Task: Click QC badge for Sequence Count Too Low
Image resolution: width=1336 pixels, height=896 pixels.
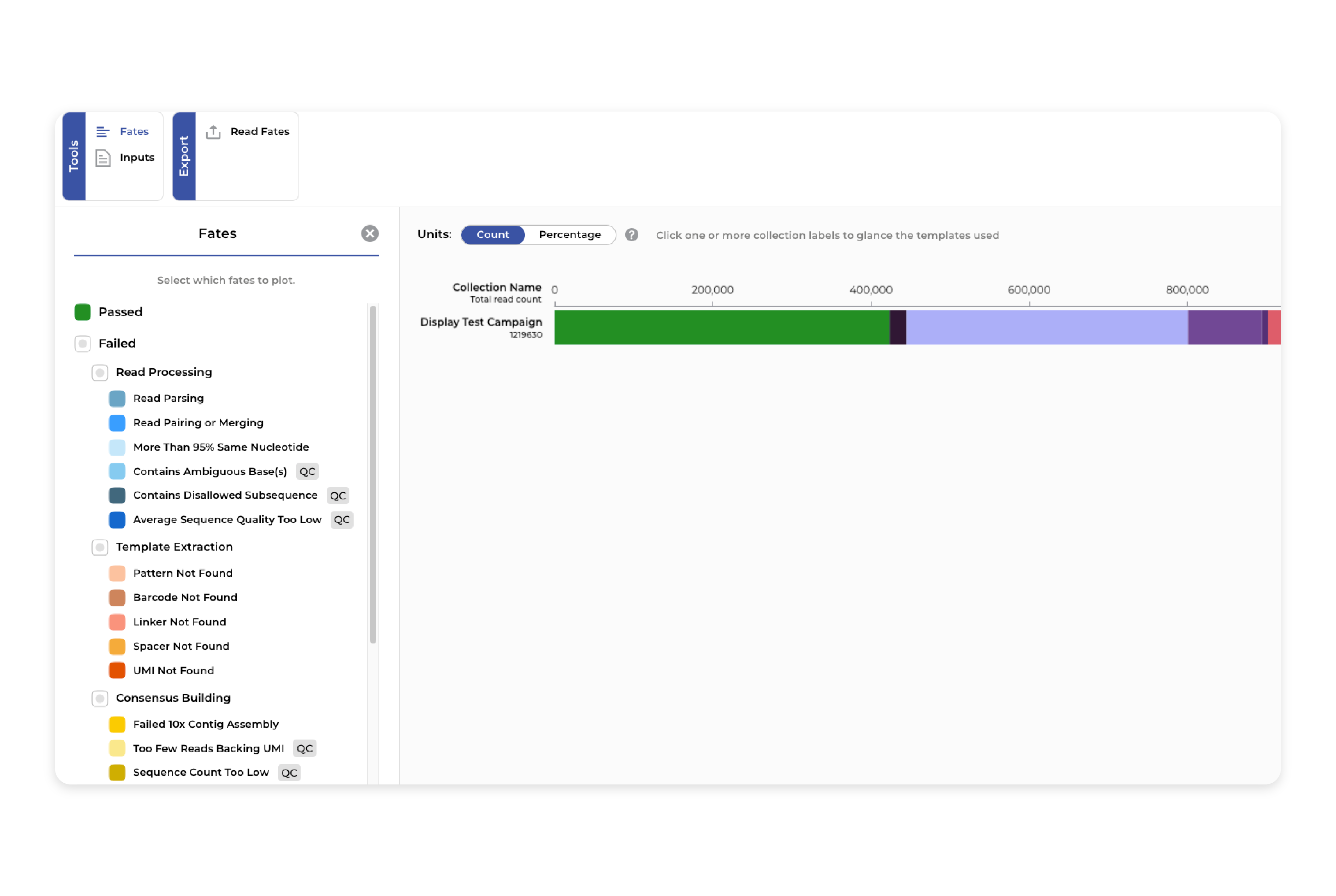Action: pos(289,773)
